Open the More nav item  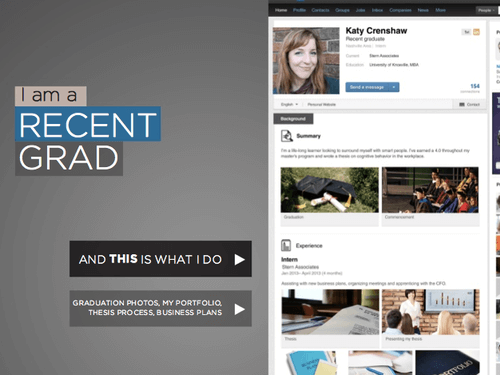[440, 10]
